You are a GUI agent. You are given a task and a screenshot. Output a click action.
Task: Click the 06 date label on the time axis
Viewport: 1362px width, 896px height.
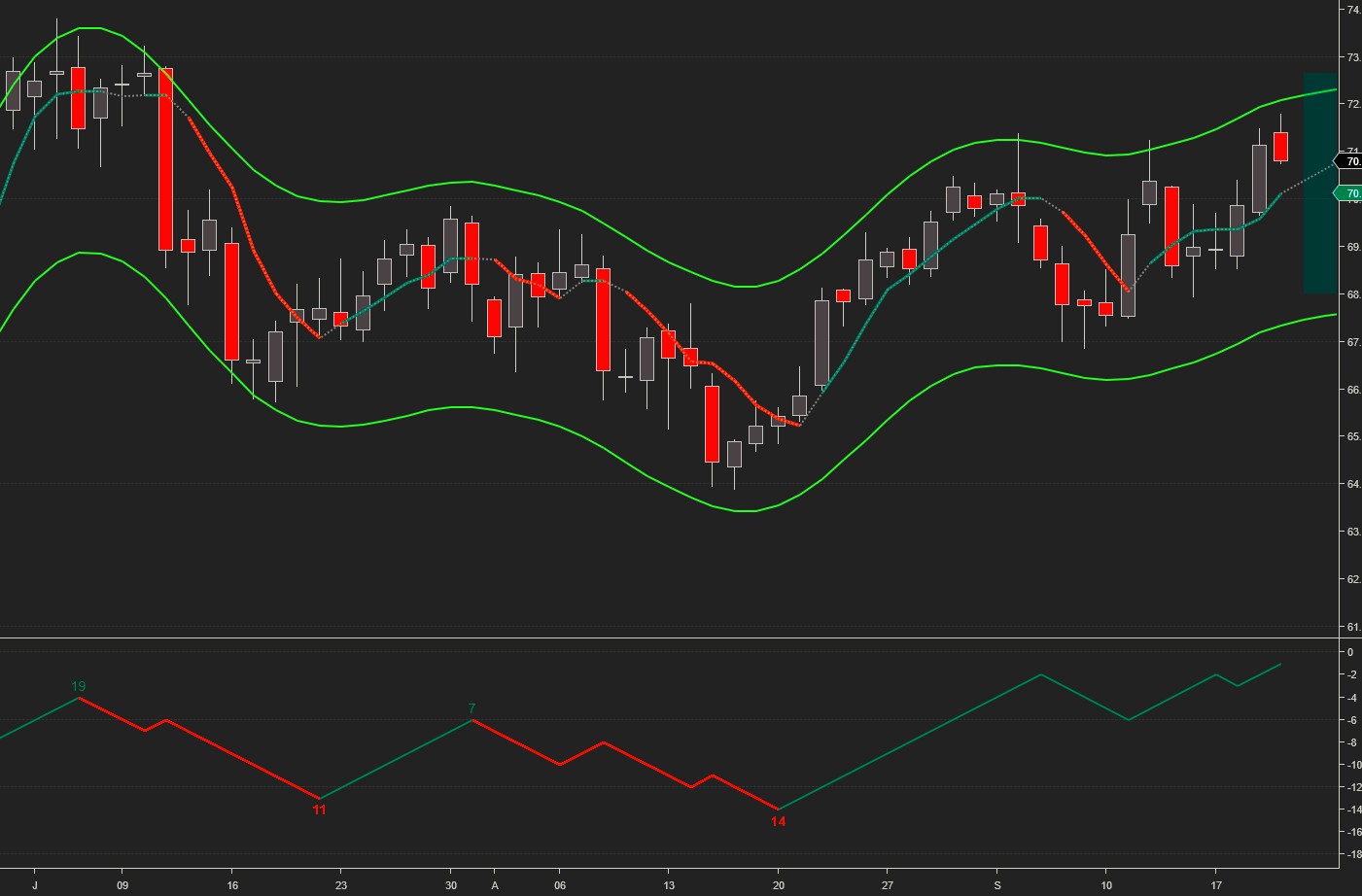[560, 886]
